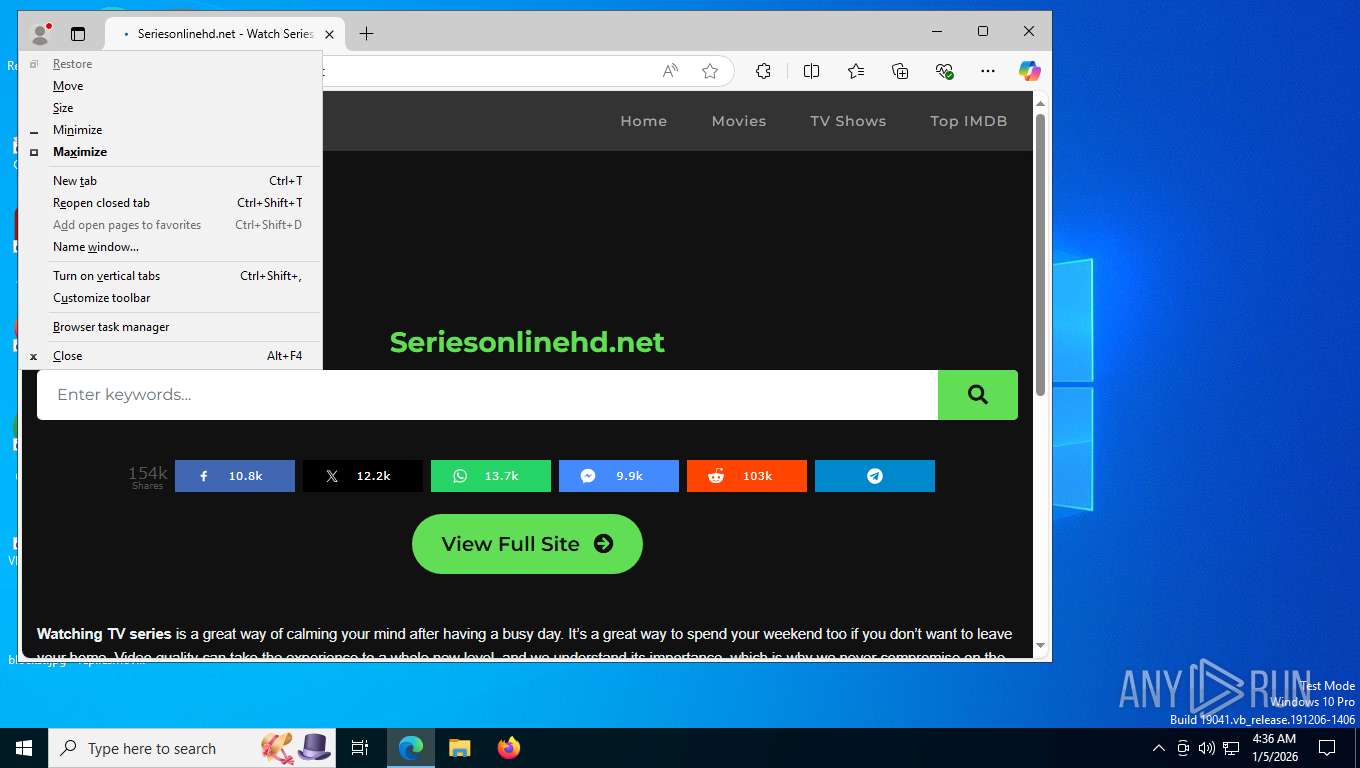Toggle Split screen icon
The height and width of the screenshot is (768, 1360).
(811, 71)
